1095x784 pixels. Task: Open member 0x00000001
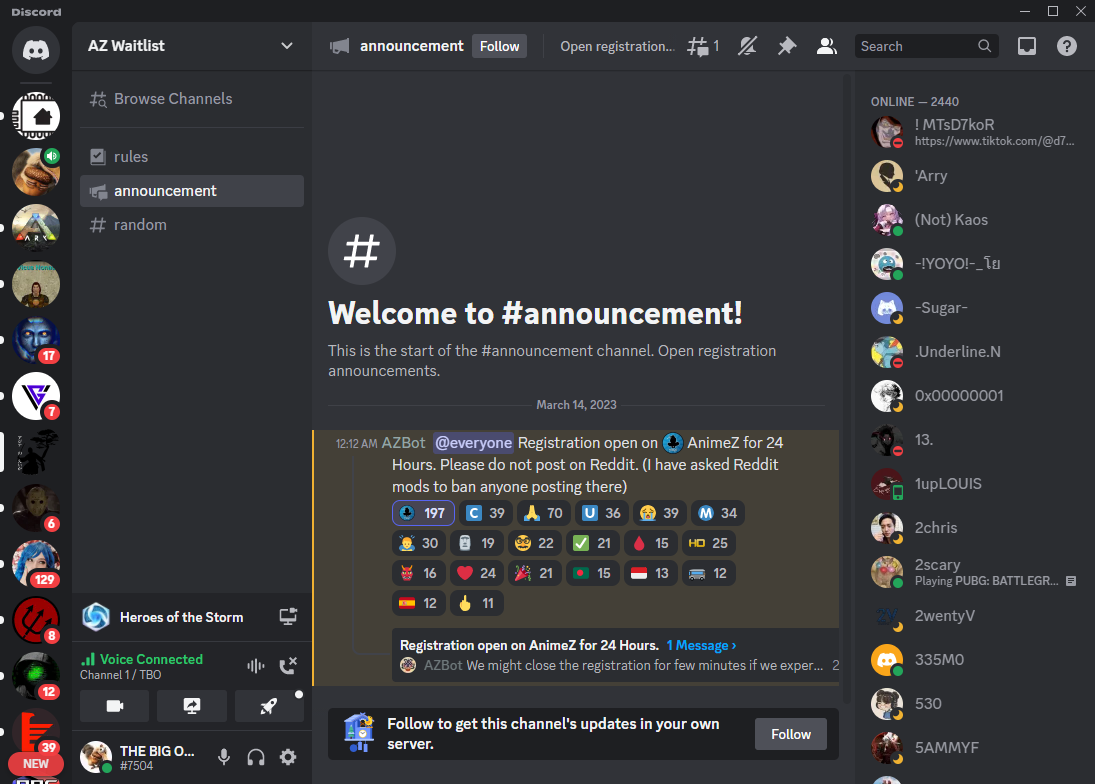click(973, 395)
